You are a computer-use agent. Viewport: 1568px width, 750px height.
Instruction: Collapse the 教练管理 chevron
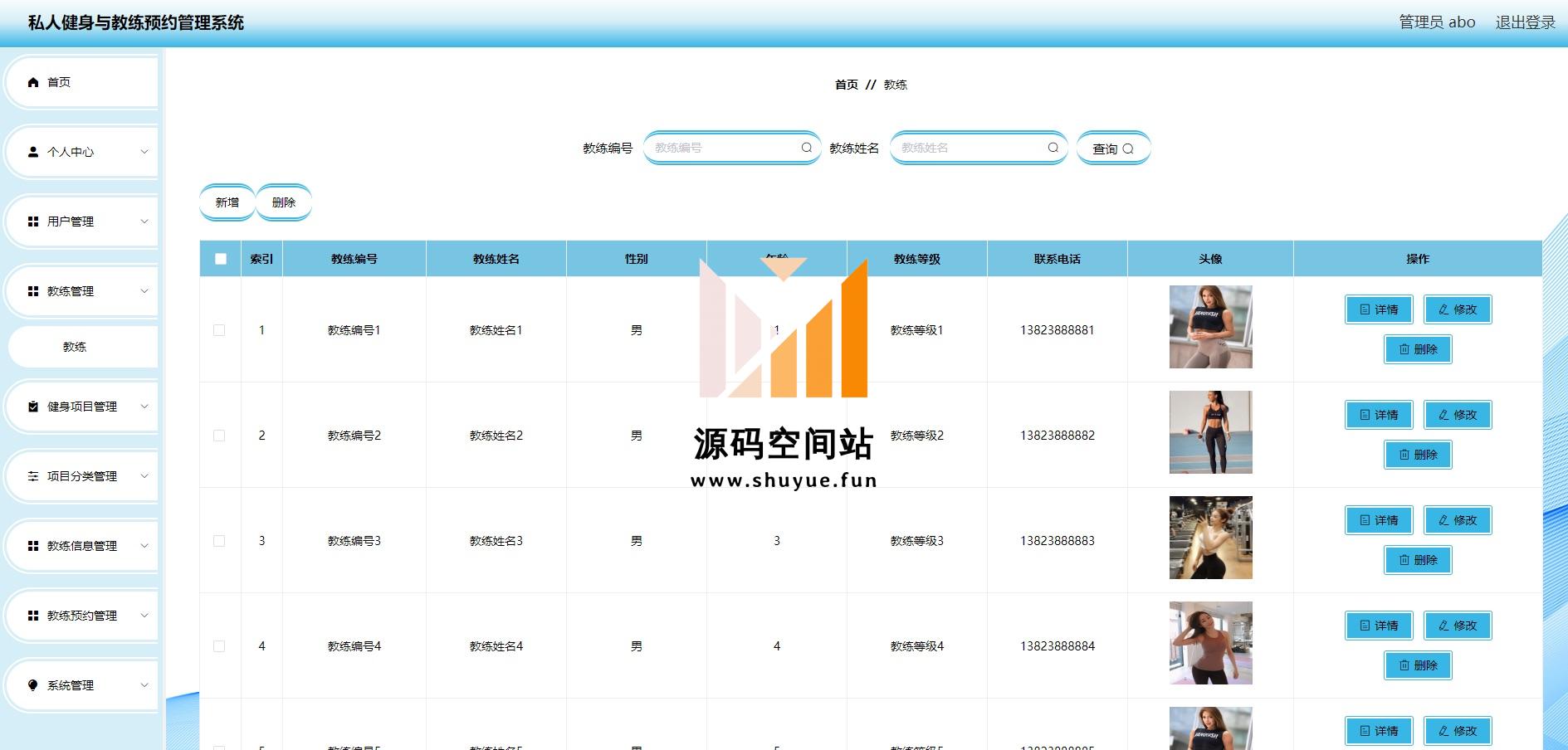[x=144, y=291]
